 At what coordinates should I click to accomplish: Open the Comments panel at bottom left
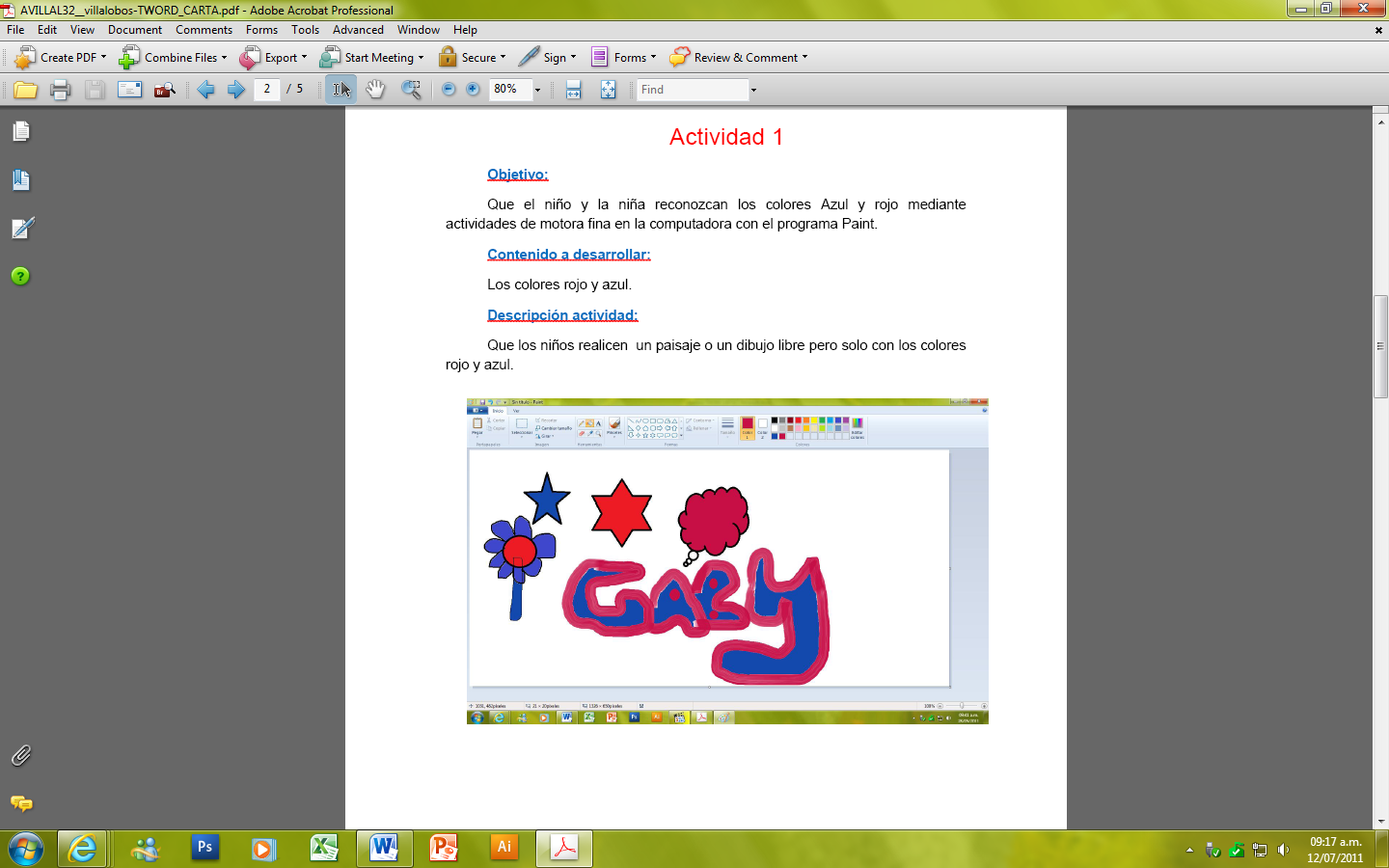pos(20,804)
